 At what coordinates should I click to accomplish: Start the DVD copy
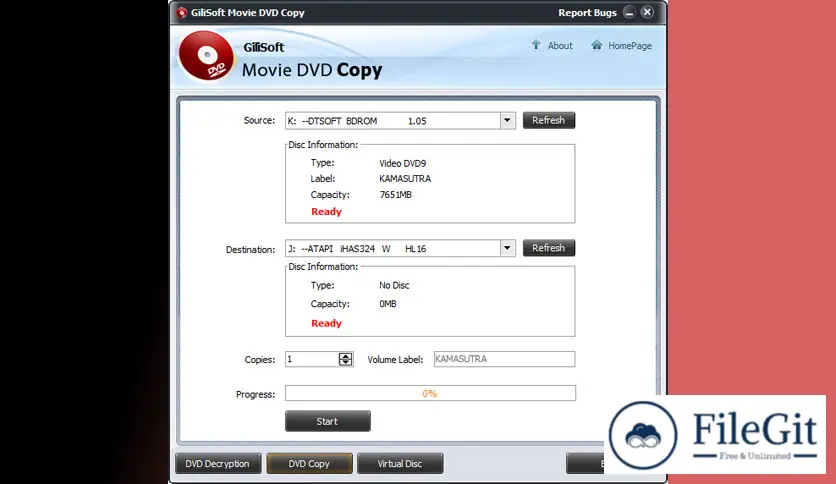tap(327, 421)
